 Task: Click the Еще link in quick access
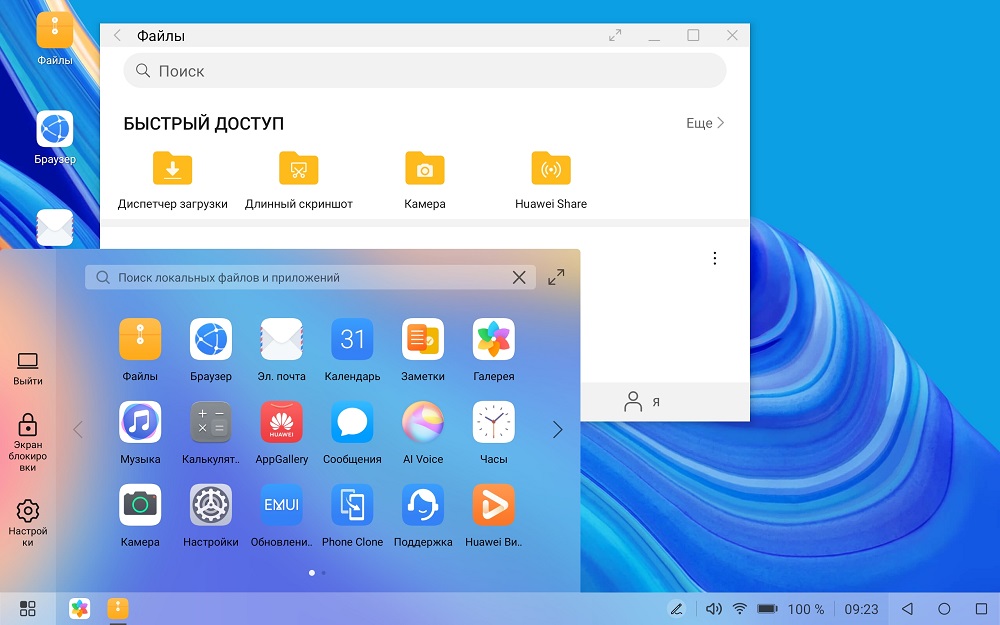[705, 123]
